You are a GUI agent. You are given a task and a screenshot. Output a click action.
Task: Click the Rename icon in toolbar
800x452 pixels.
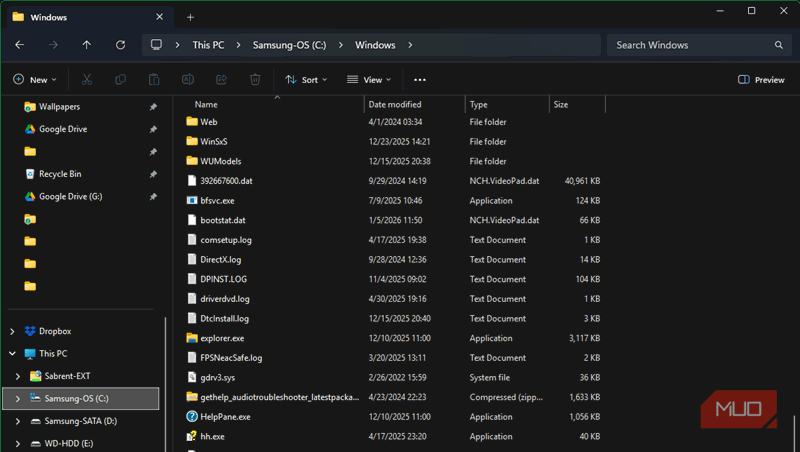(188, 80)
